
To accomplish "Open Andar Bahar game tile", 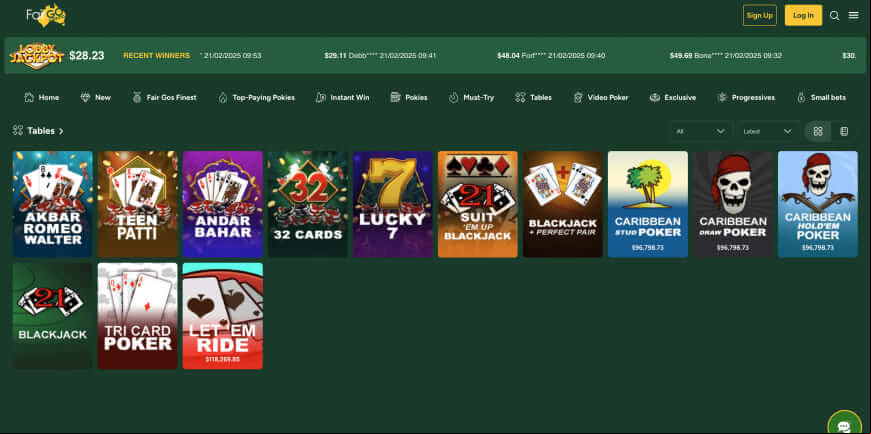I will [223, 204].
